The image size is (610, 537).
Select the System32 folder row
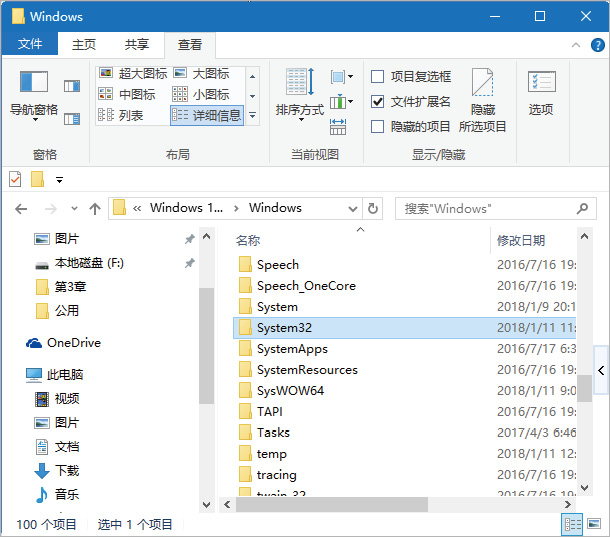(405, 328)
